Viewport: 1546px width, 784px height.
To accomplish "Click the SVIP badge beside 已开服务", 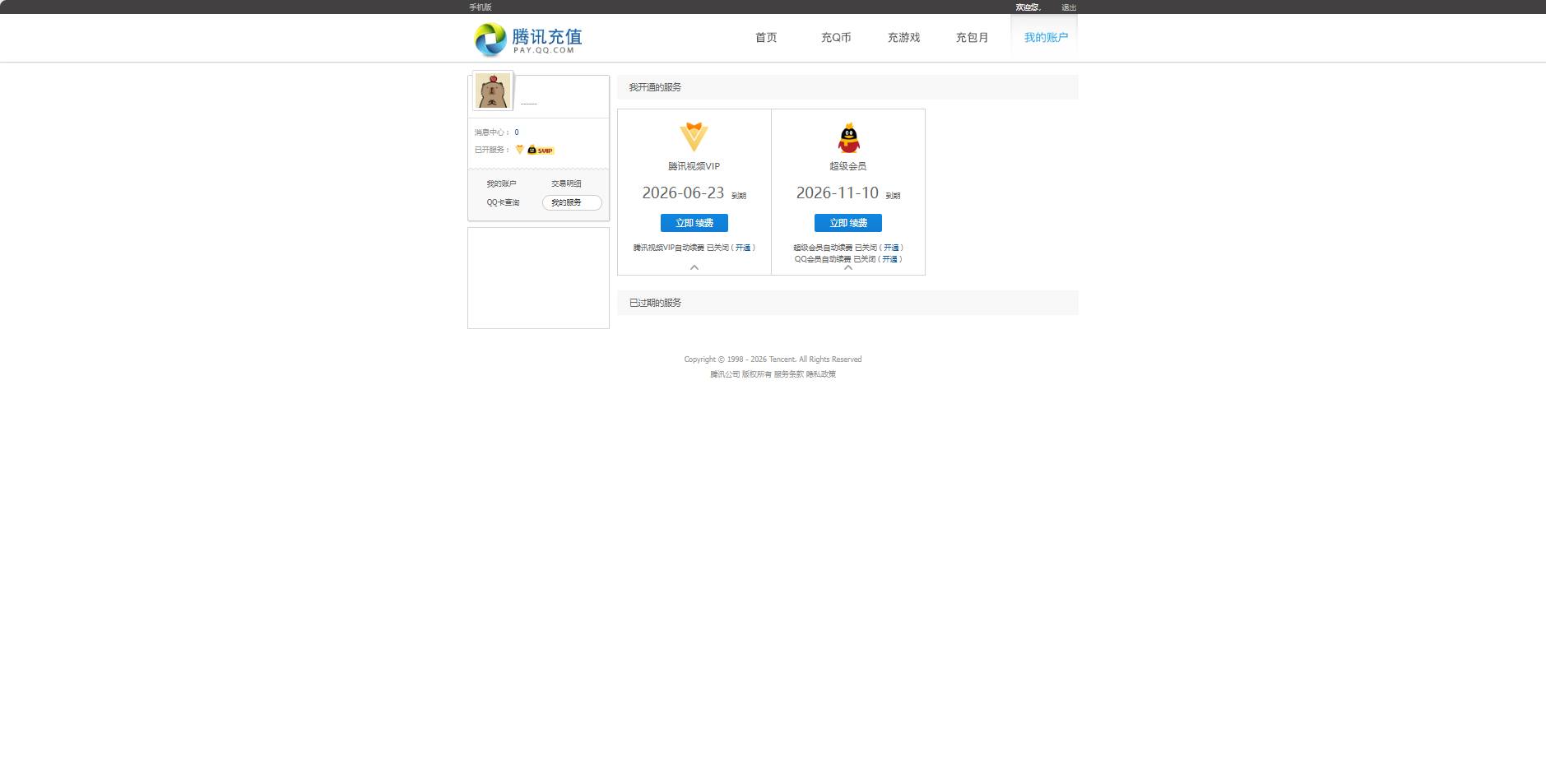I will tap(541, 150).
